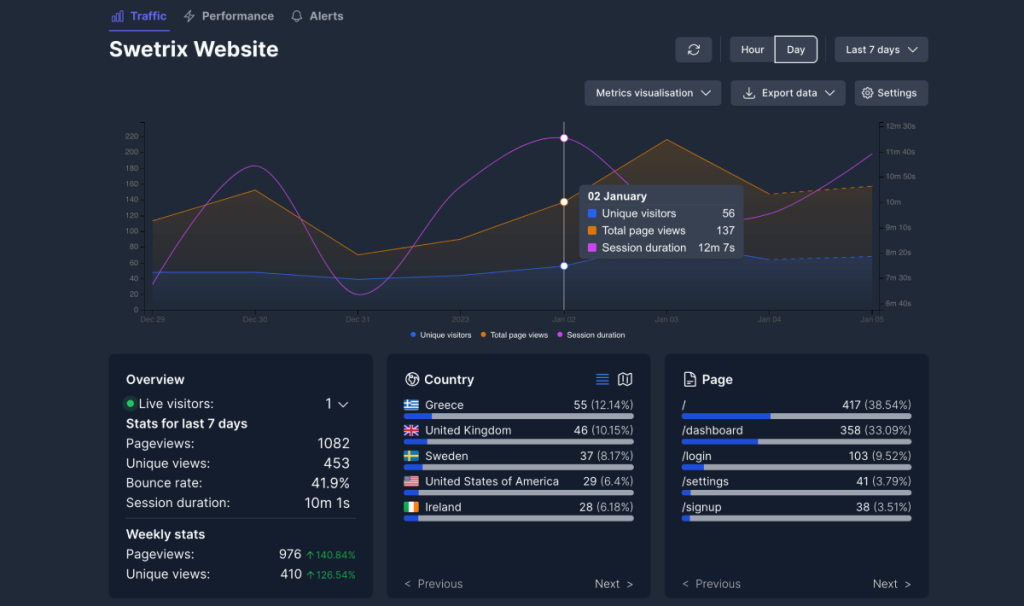The height and width of the screenshot is (606, 1024).
Task: Click the Greece percentage bar
Action: pos(519,416)
